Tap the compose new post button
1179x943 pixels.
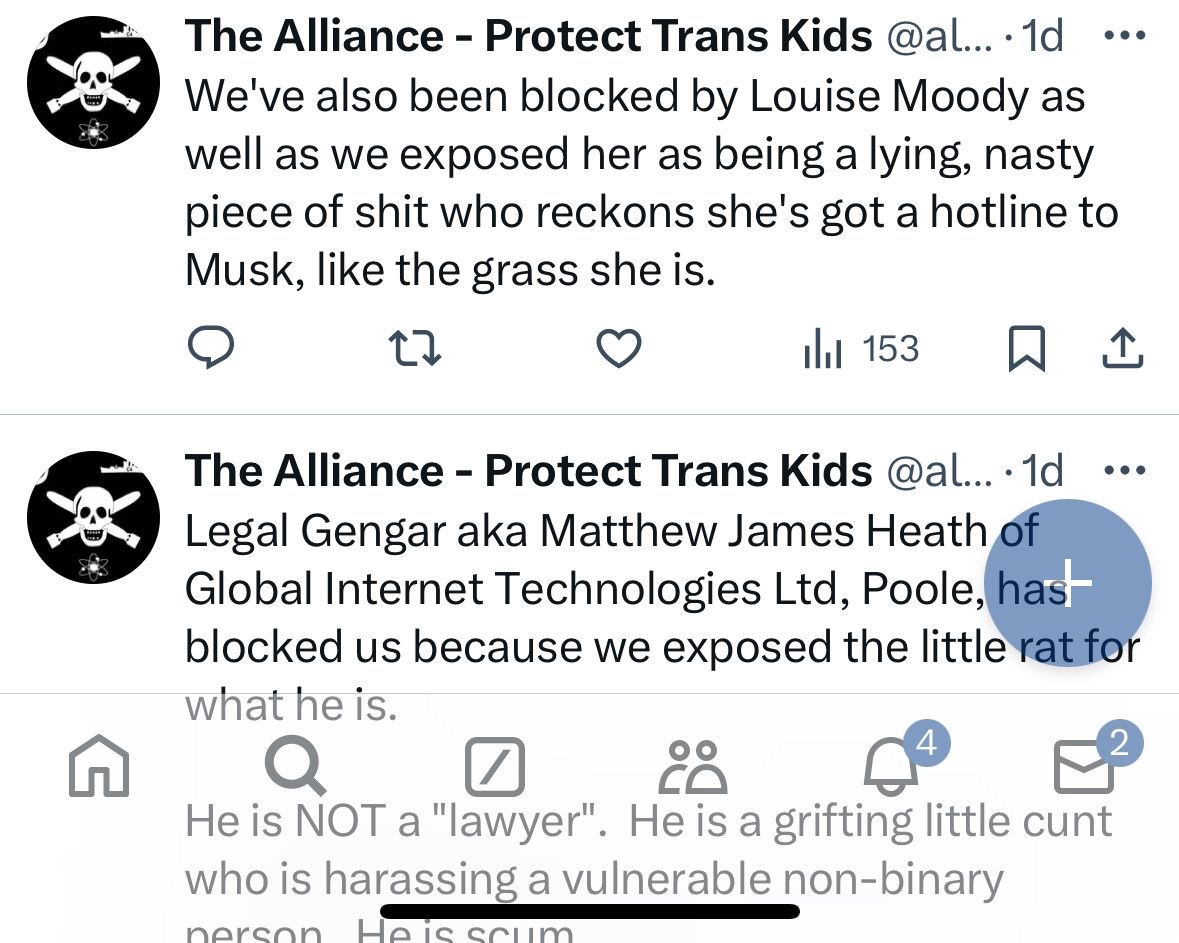click(x=1068, y=582)
